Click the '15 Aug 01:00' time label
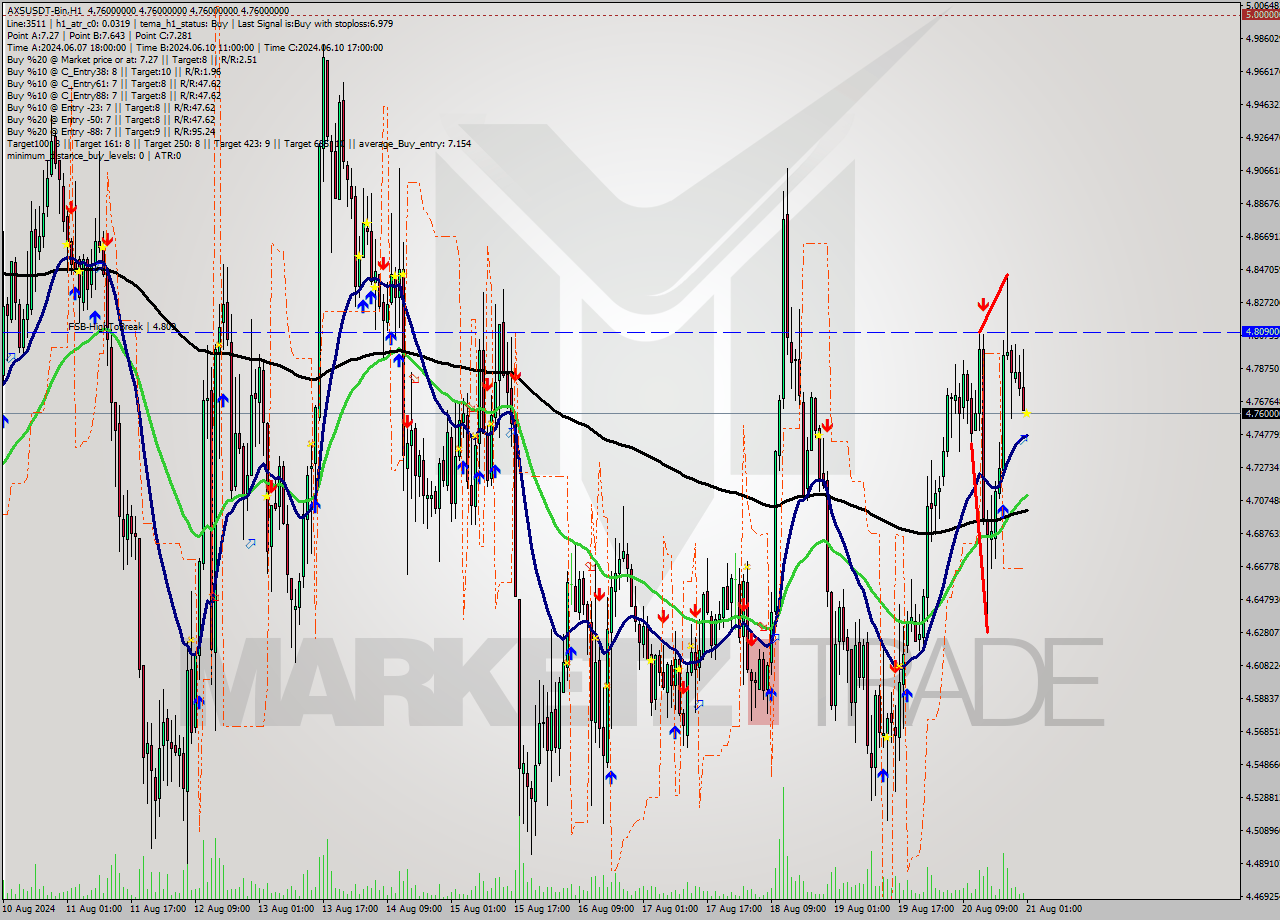Viewport: 1280px width, 920px height. click(478, 909)
